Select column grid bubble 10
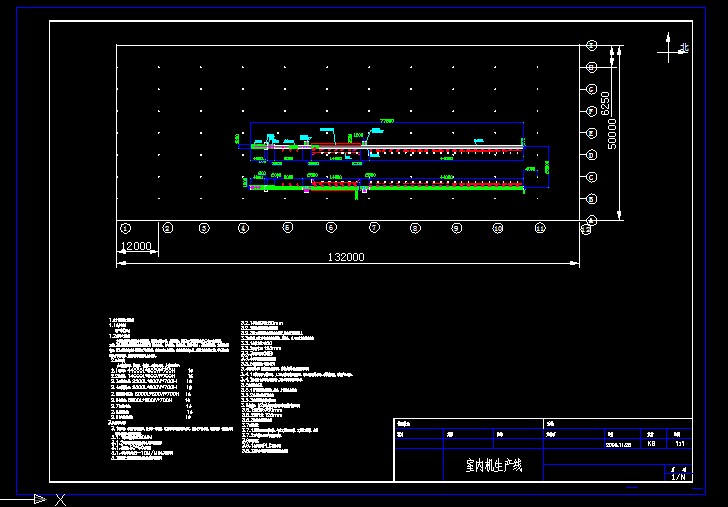The image size is (728, 507). 498,228
